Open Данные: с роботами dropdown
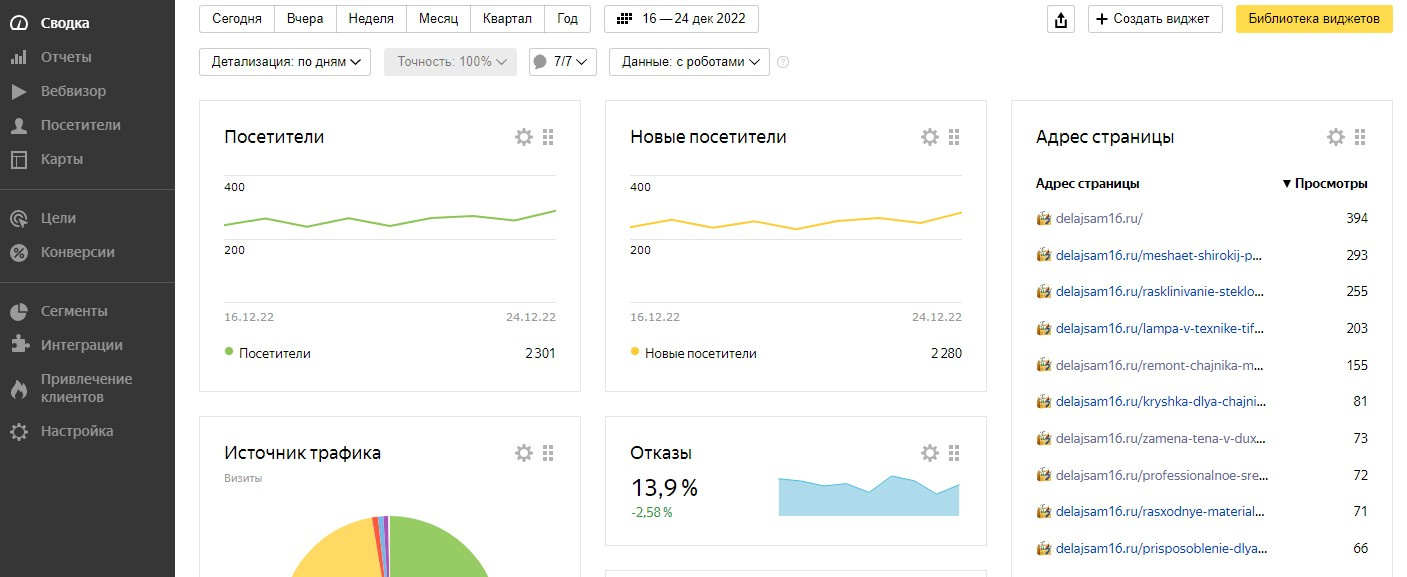The height and width of the screenshot is (577, 1407). (689, 62)
